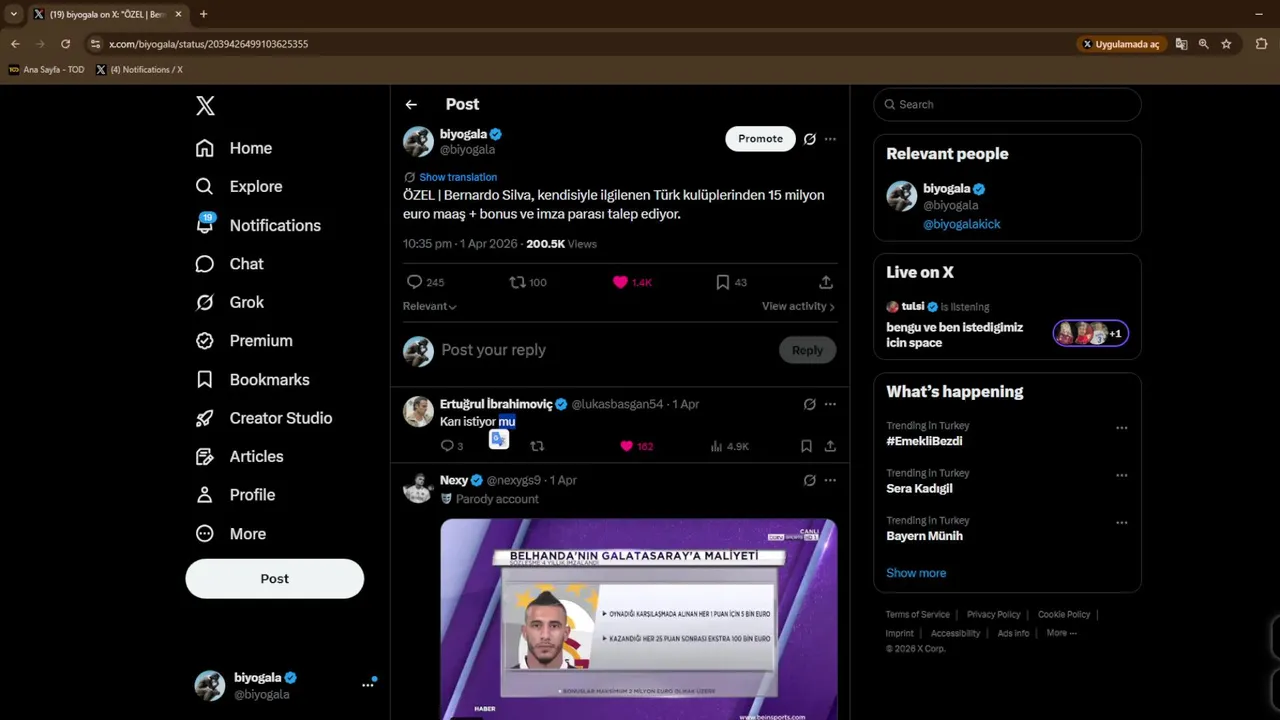Click the Google Translate popup icon
Viewport: 1280px width, 720px height.
[x=499, y=439]
